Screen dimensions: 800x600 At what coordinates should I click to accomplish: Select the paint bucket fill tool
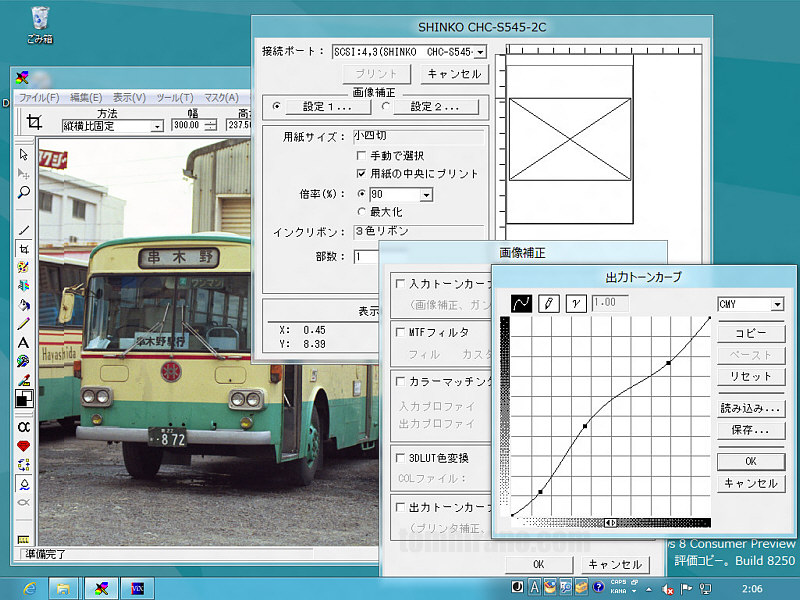point(24,304)
